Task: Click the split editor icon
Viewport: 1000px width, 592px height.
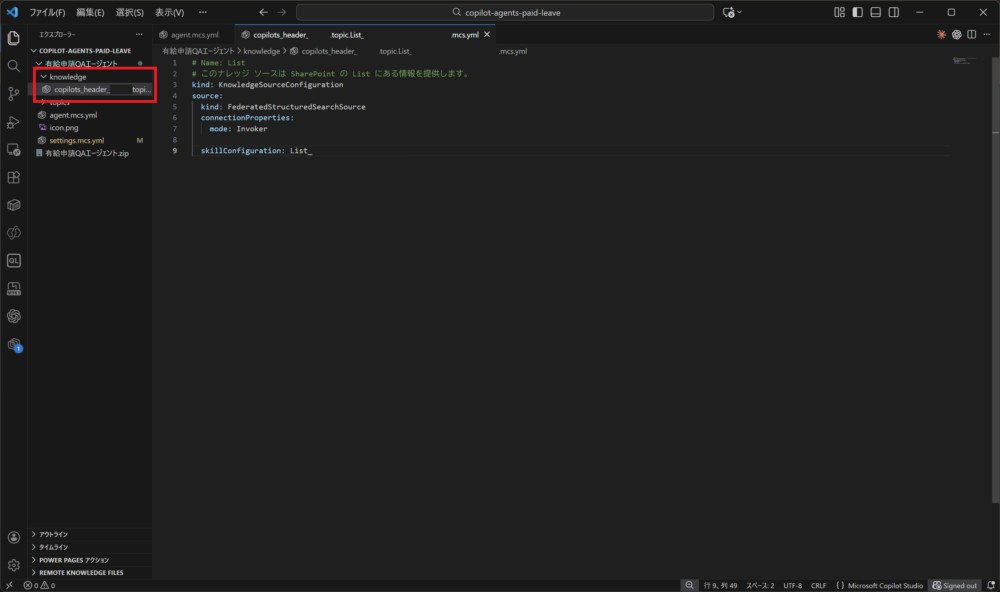Action: coord(971,34)
